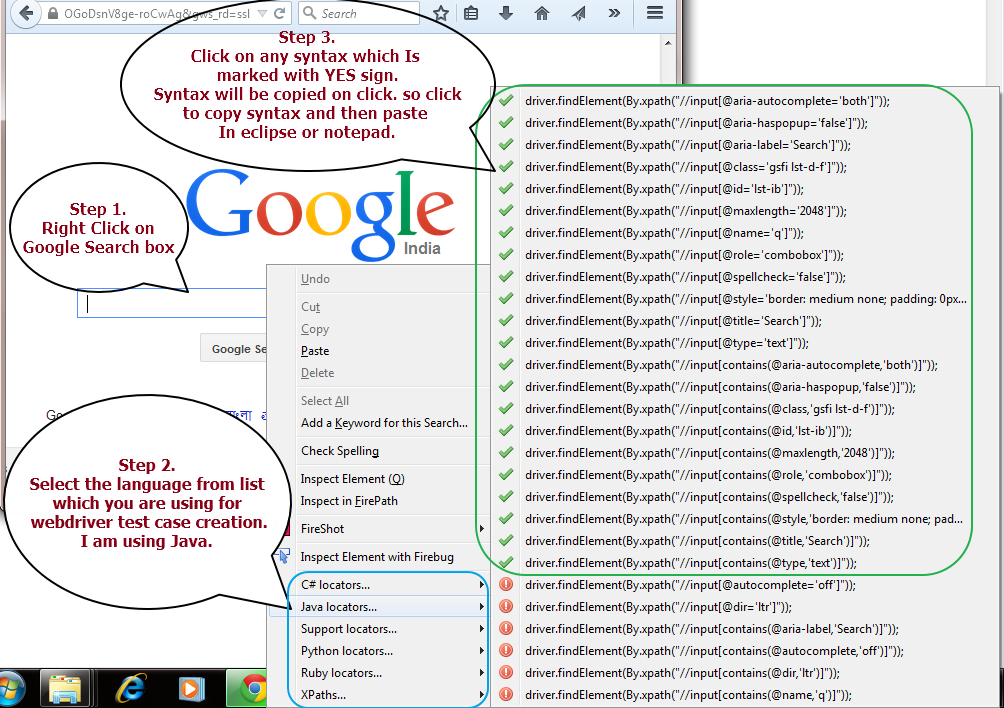Choose Delete in the context menu
Image resolution: width=1004 pixels, height=708 pixels.
(x=379, y=373)
